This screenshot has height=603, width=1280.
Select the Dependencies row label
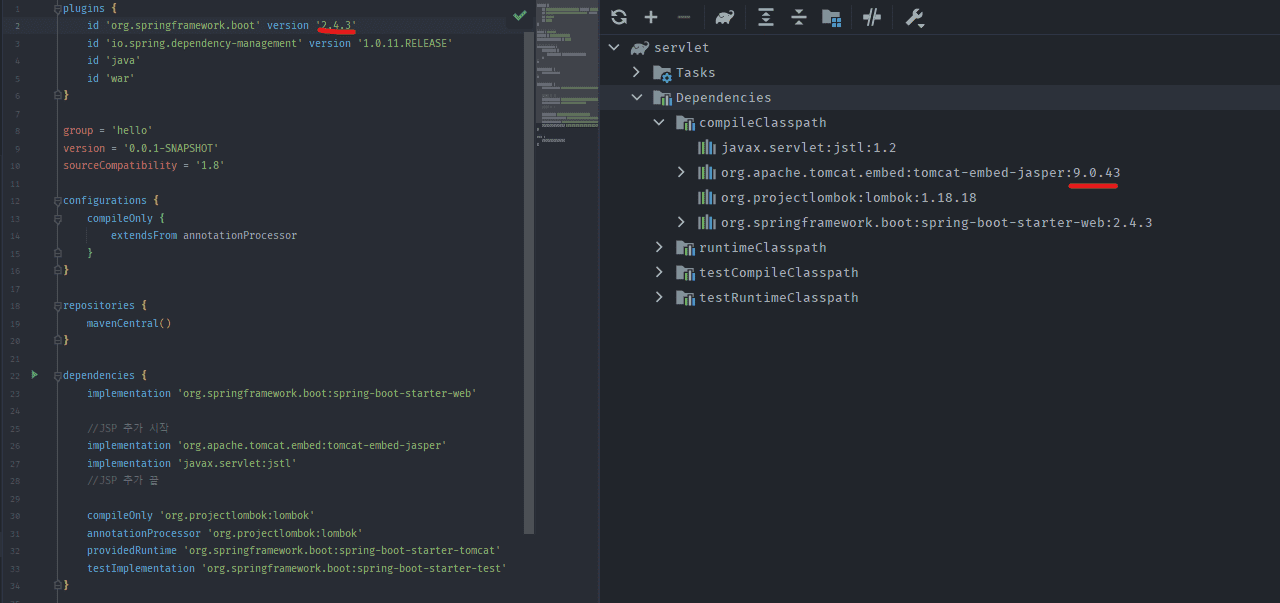(723, 98)
